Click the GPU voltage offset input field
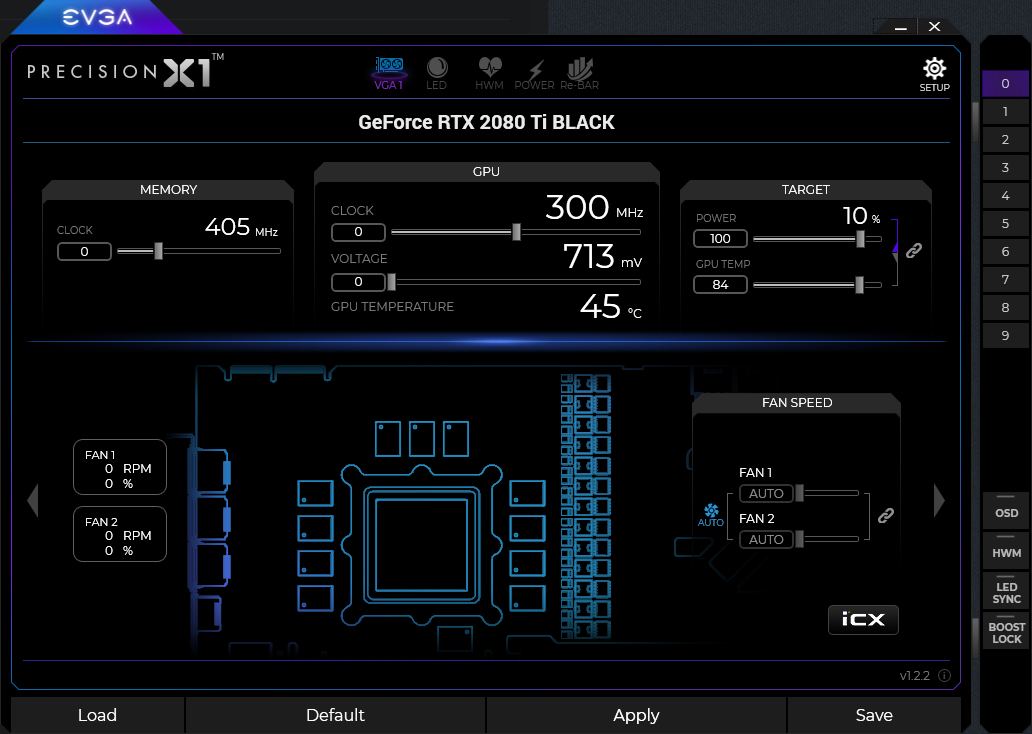The height and width of the screenshot is (734, 1032). tap(359, 282)
